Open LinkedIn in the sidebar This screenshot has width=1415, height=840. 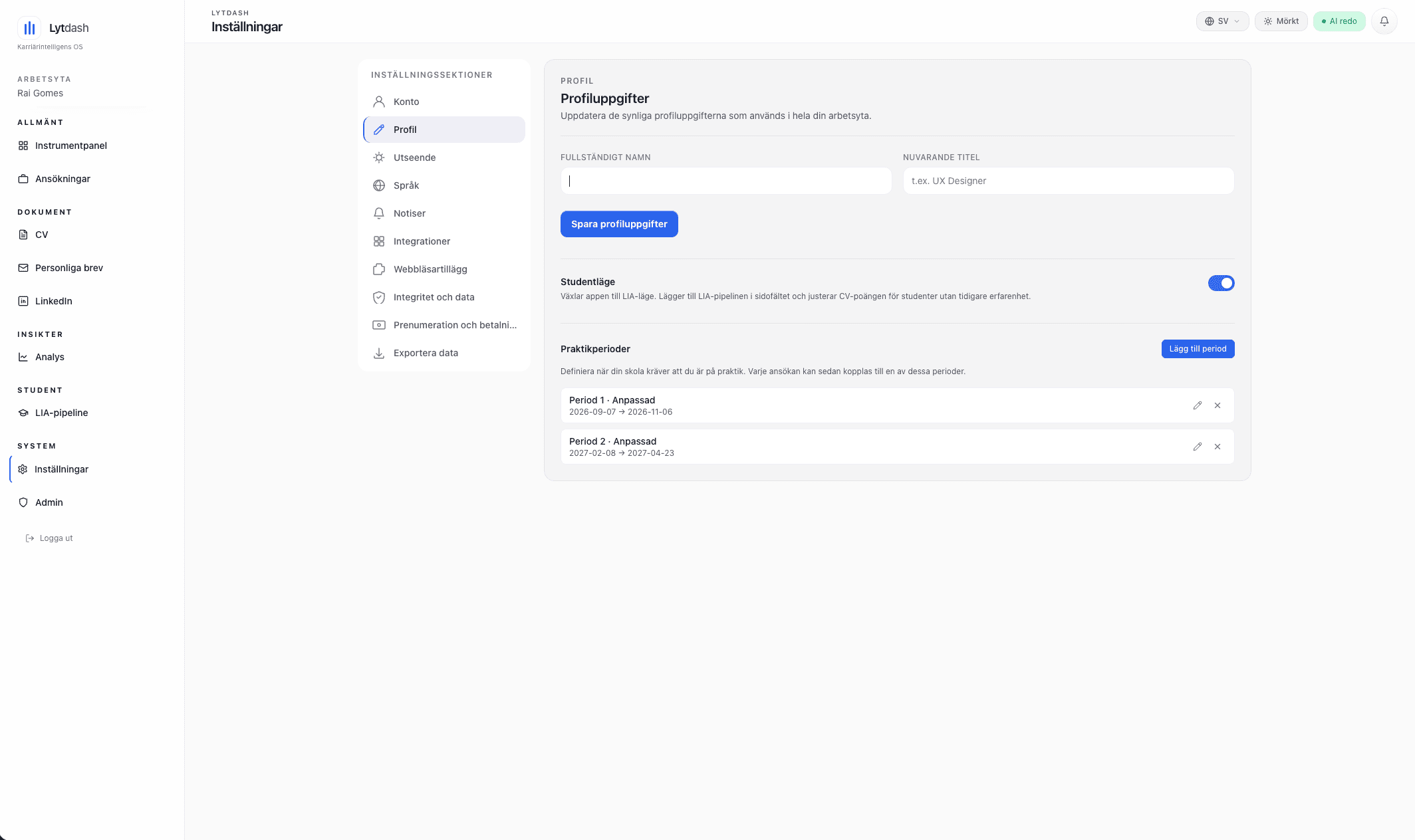click(53, 301)
